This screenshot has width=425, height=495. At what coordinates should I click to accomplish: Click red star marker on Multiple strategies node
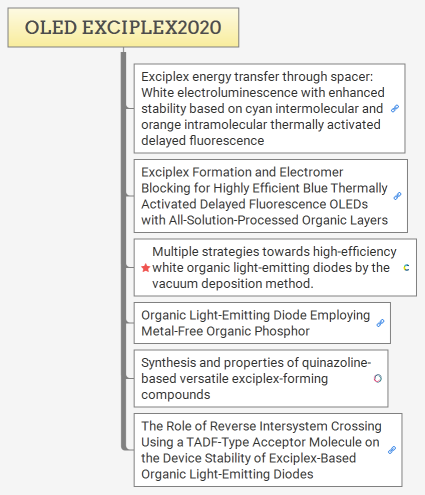145,268
